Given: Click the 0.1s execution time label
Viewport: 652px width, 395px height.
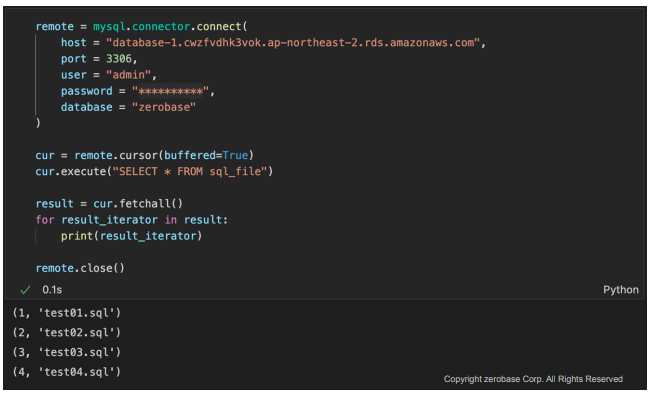Looking at the screenshot, I should point(52,290).
